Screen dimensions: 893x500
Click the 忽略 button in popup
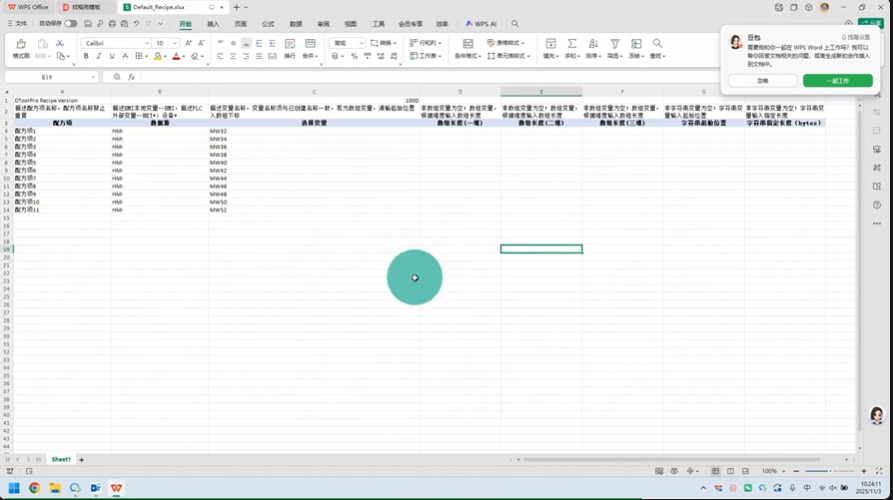[x=762, y=80]
